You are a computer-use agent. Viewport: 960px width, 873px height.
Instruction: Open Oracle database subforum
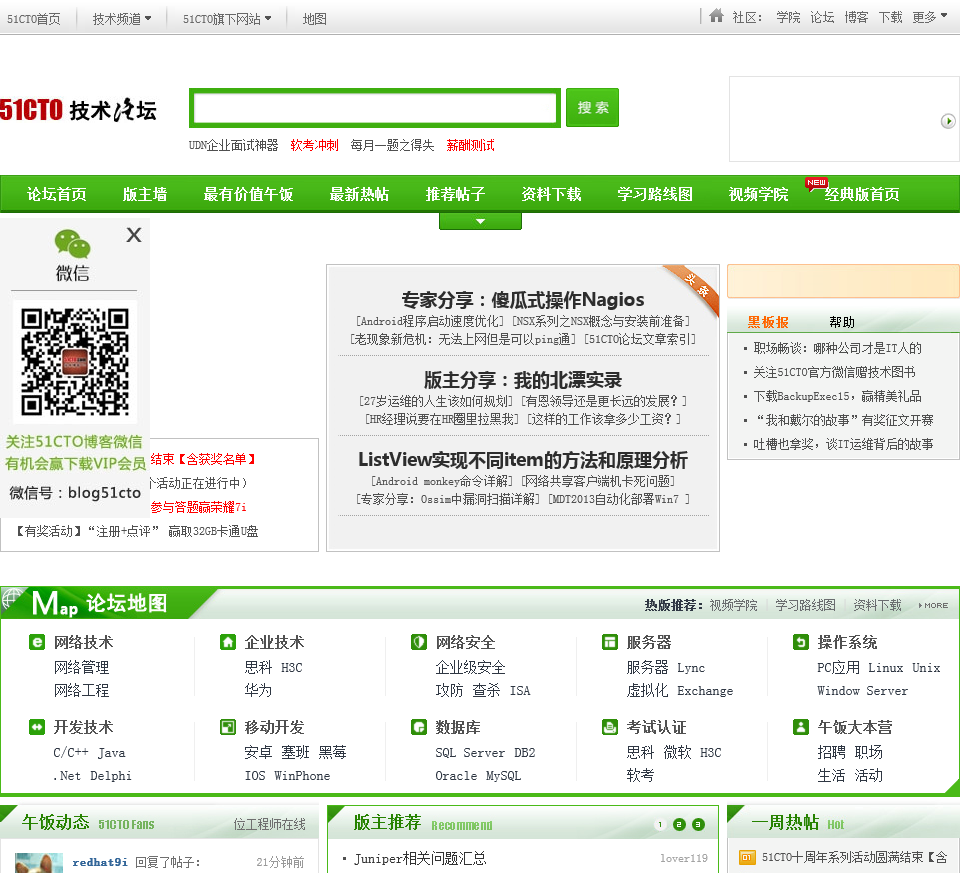(456, 776)
